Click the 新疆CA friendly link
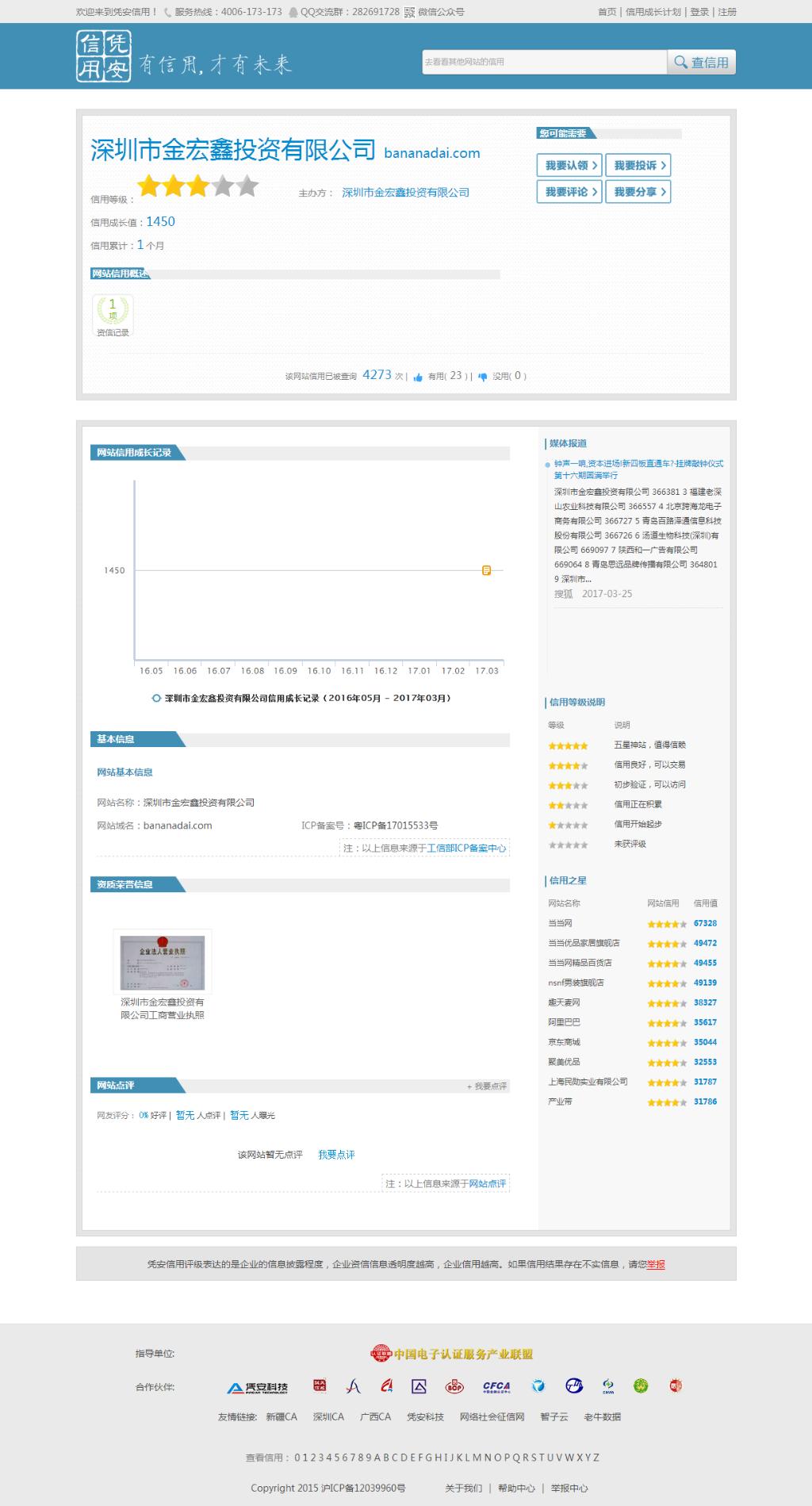 click(282, 1416)
